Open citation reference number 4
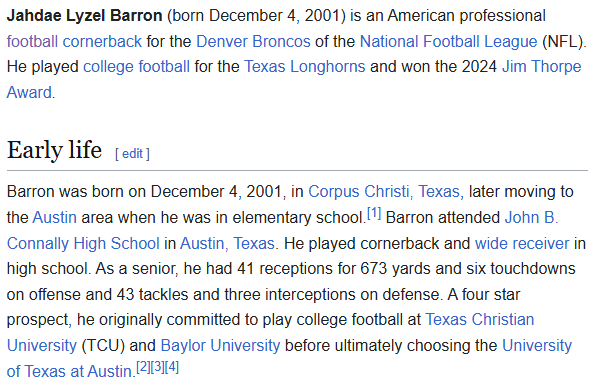Screen dimensions: 595x389 point(172,367)
